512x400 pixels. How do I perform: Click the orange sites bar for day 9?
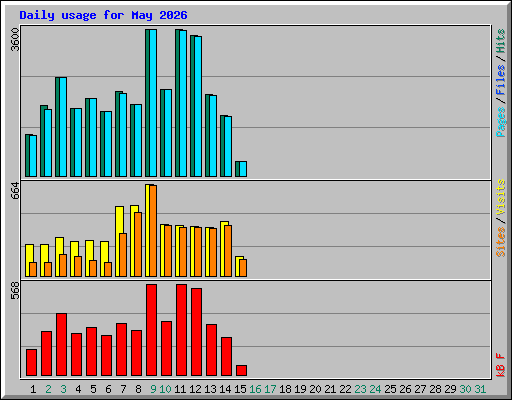pyautogui.click(x=153, y=231)
